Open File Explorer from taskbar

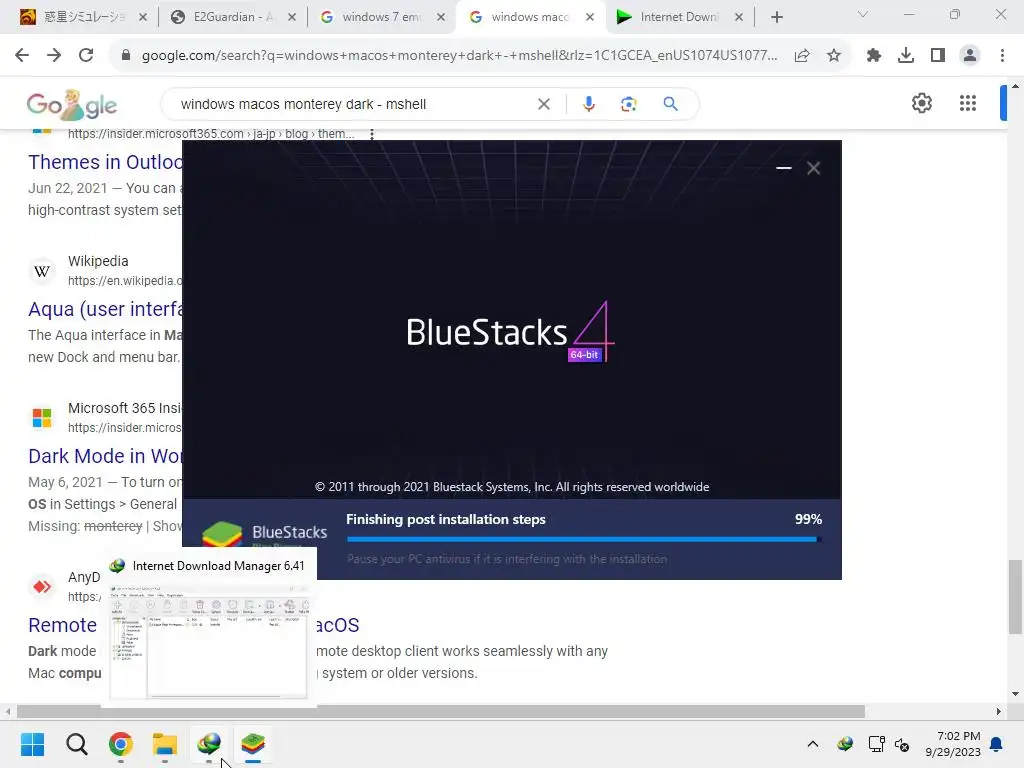click(x=165, y=744)
